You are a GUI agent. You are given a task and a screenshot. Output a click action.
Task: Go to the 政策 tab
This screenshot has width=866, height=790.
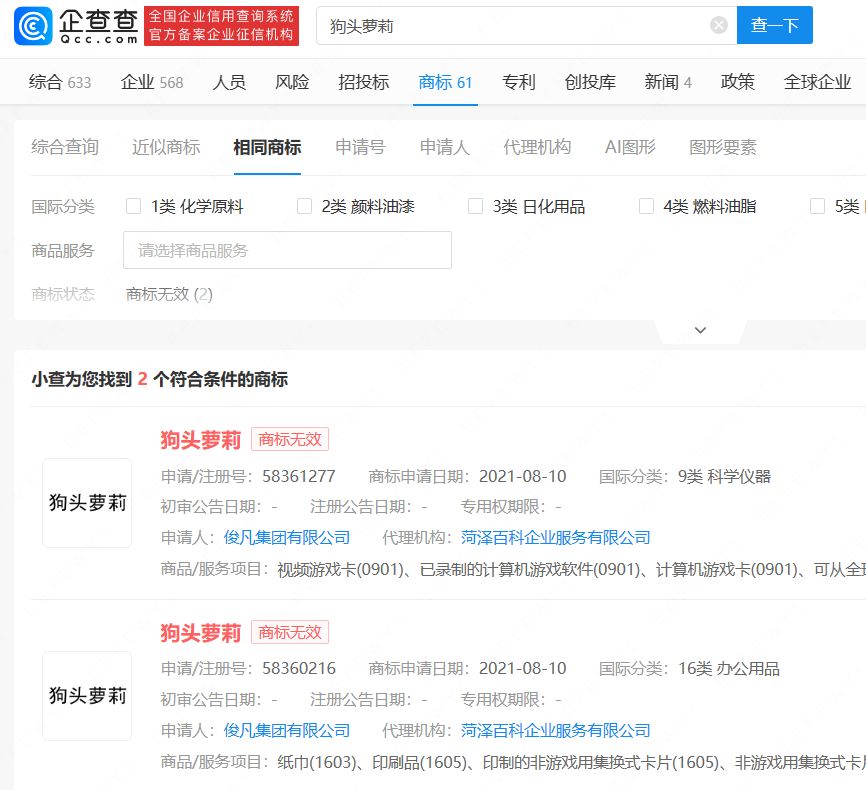[737, 82]
